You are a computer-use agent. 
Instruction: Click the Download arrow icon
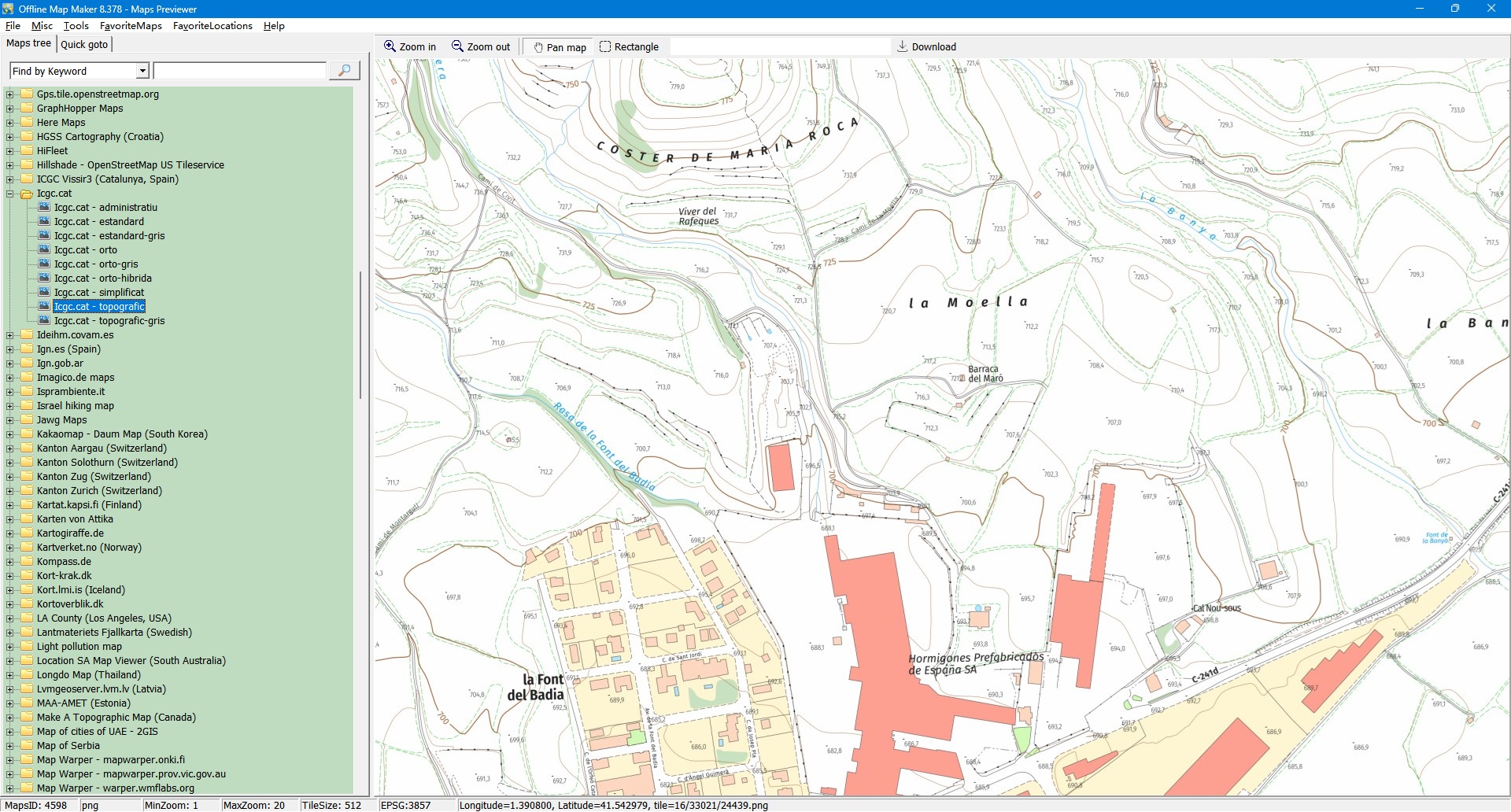(903, 47)
